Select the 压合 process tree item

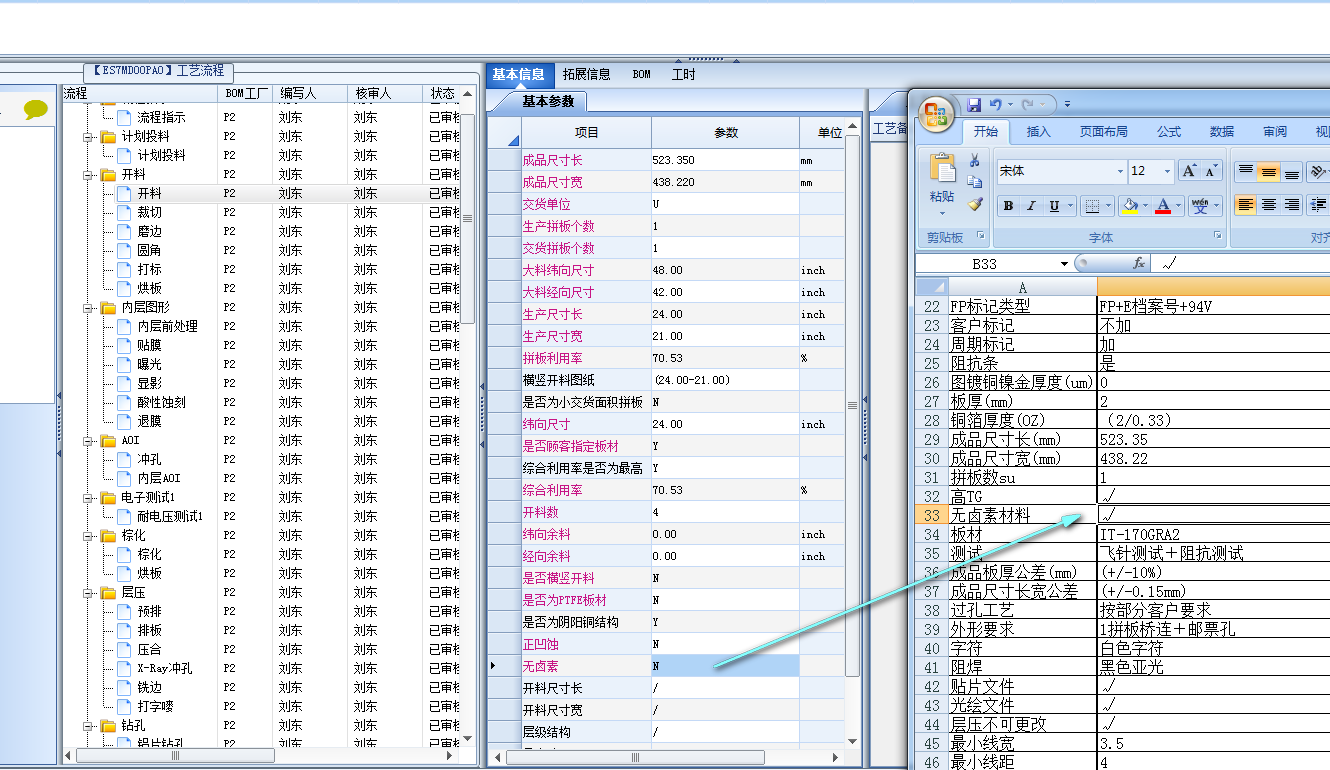coord(149,650)
